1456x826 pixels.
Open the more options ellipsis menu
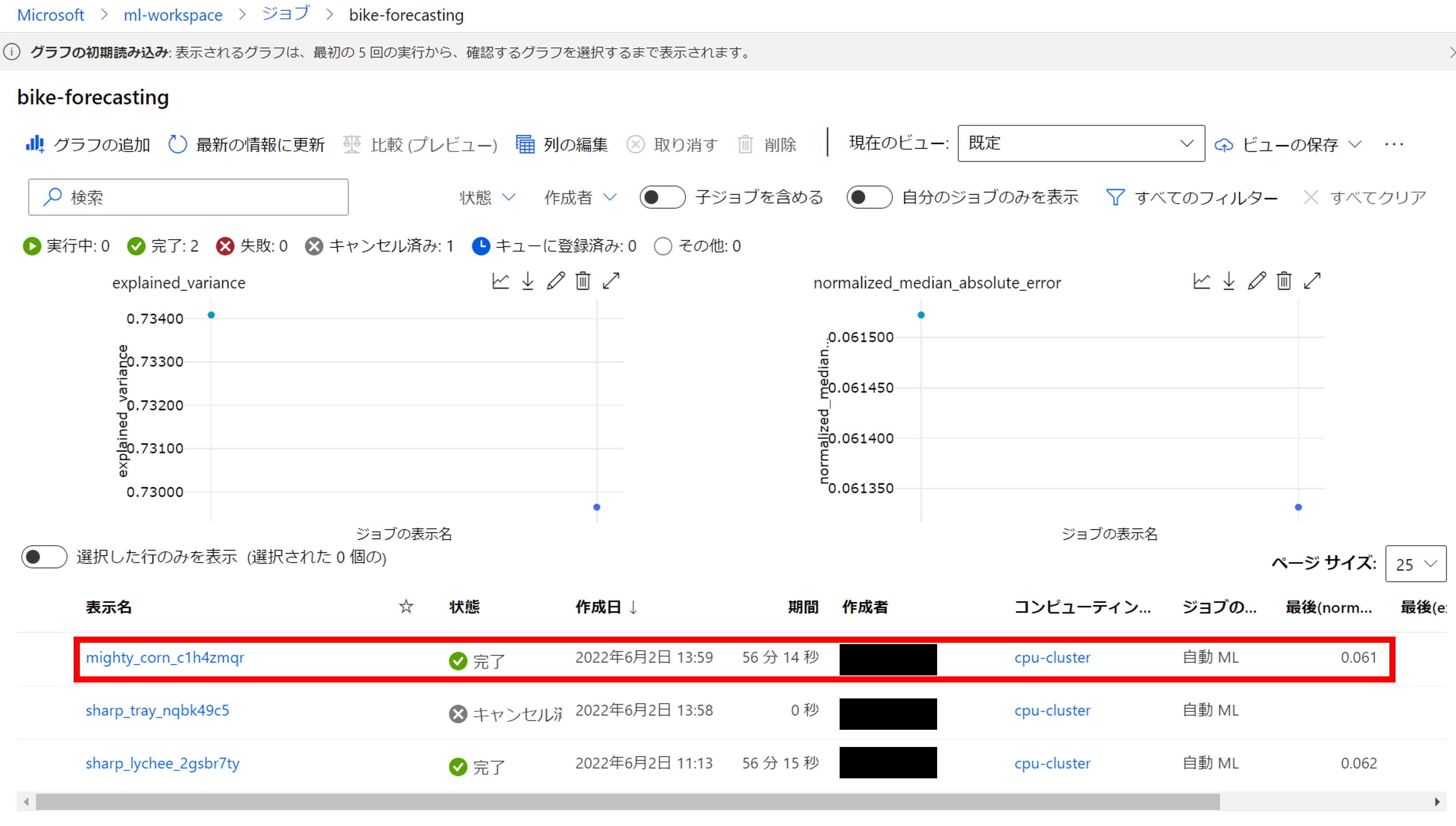pos(1394,144)
